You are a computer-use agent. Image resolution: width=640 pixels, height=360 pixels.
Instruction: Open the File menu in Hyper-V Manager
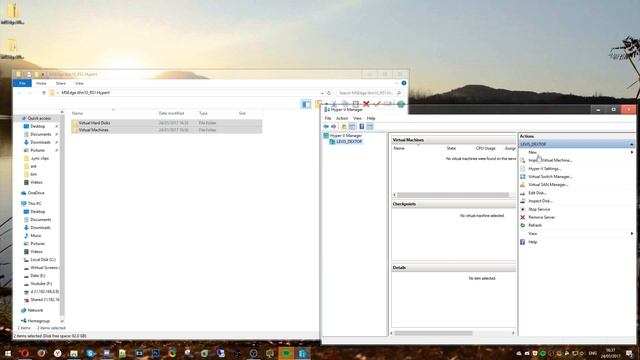328,118
